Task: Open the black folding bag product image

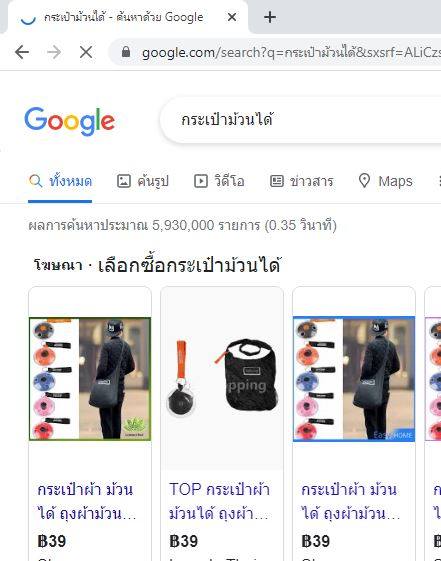Action: [222, 379]
